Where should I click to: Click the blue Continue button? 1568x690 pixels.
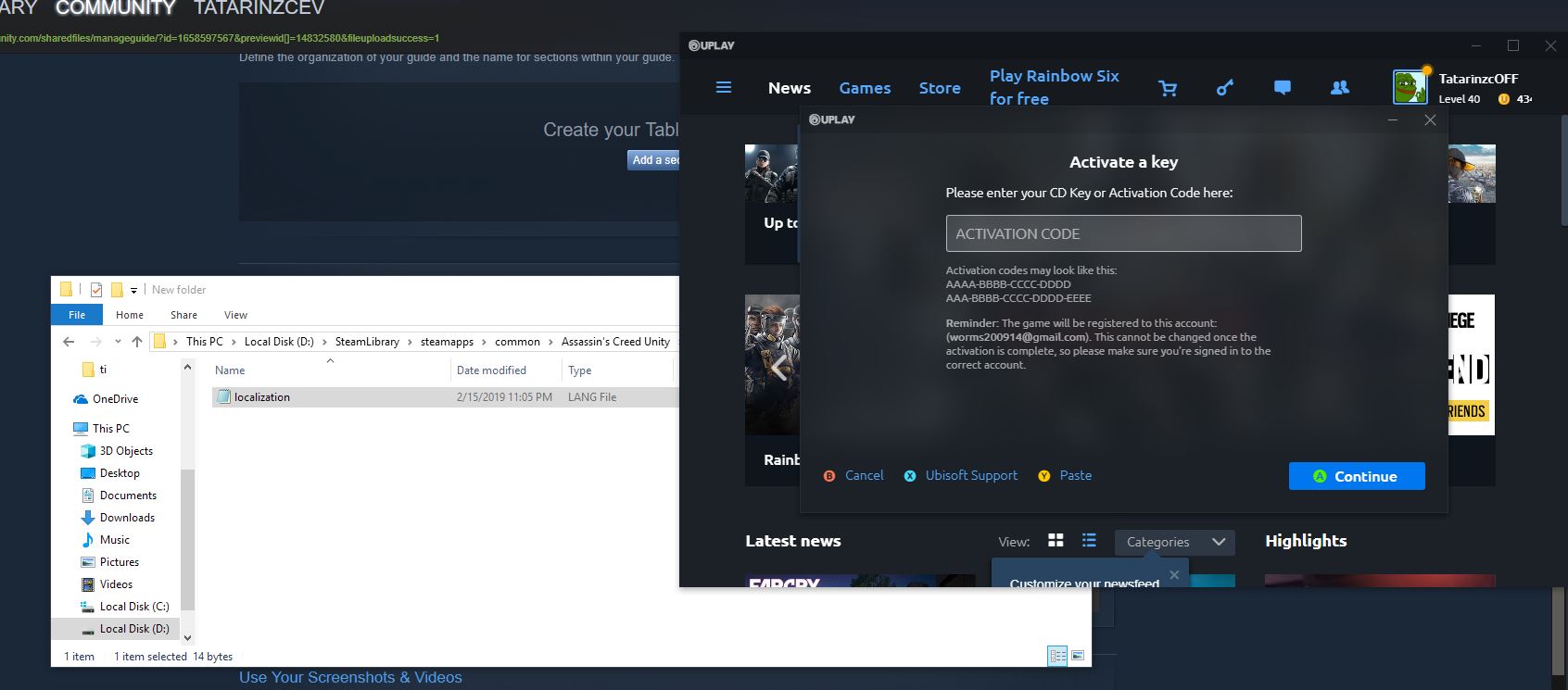click(x=1357, y=476)
